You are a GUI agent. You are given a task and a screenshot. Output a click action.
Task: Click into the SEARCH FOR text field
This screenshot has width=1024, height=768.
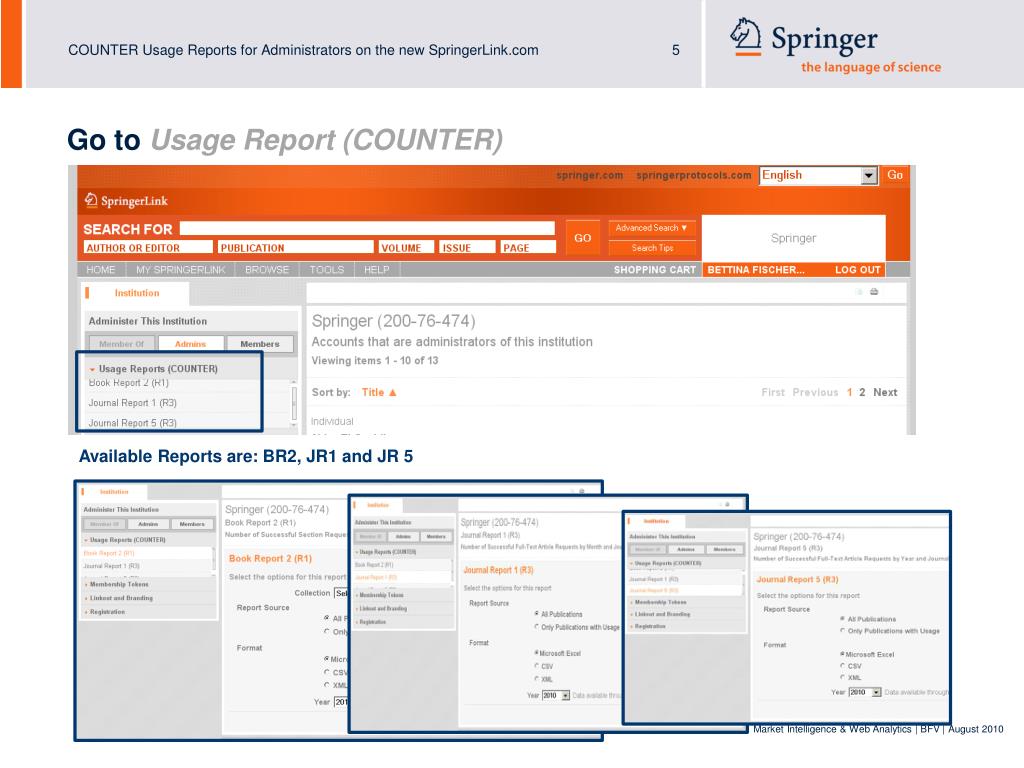(367, 228)
